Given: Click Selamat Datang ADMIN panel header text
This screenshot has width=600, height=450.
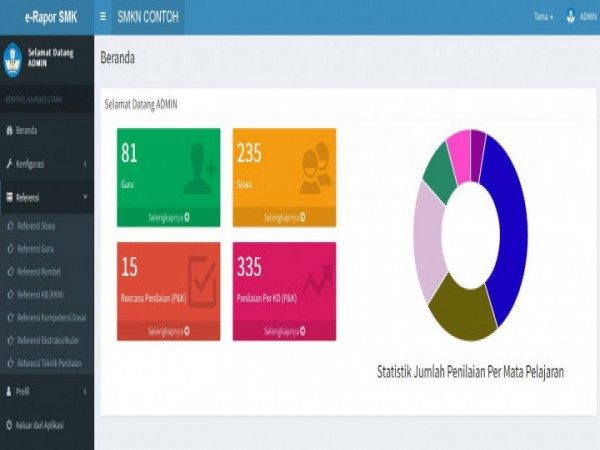Looking at the screenshot, I should click(x=141, y=104).
